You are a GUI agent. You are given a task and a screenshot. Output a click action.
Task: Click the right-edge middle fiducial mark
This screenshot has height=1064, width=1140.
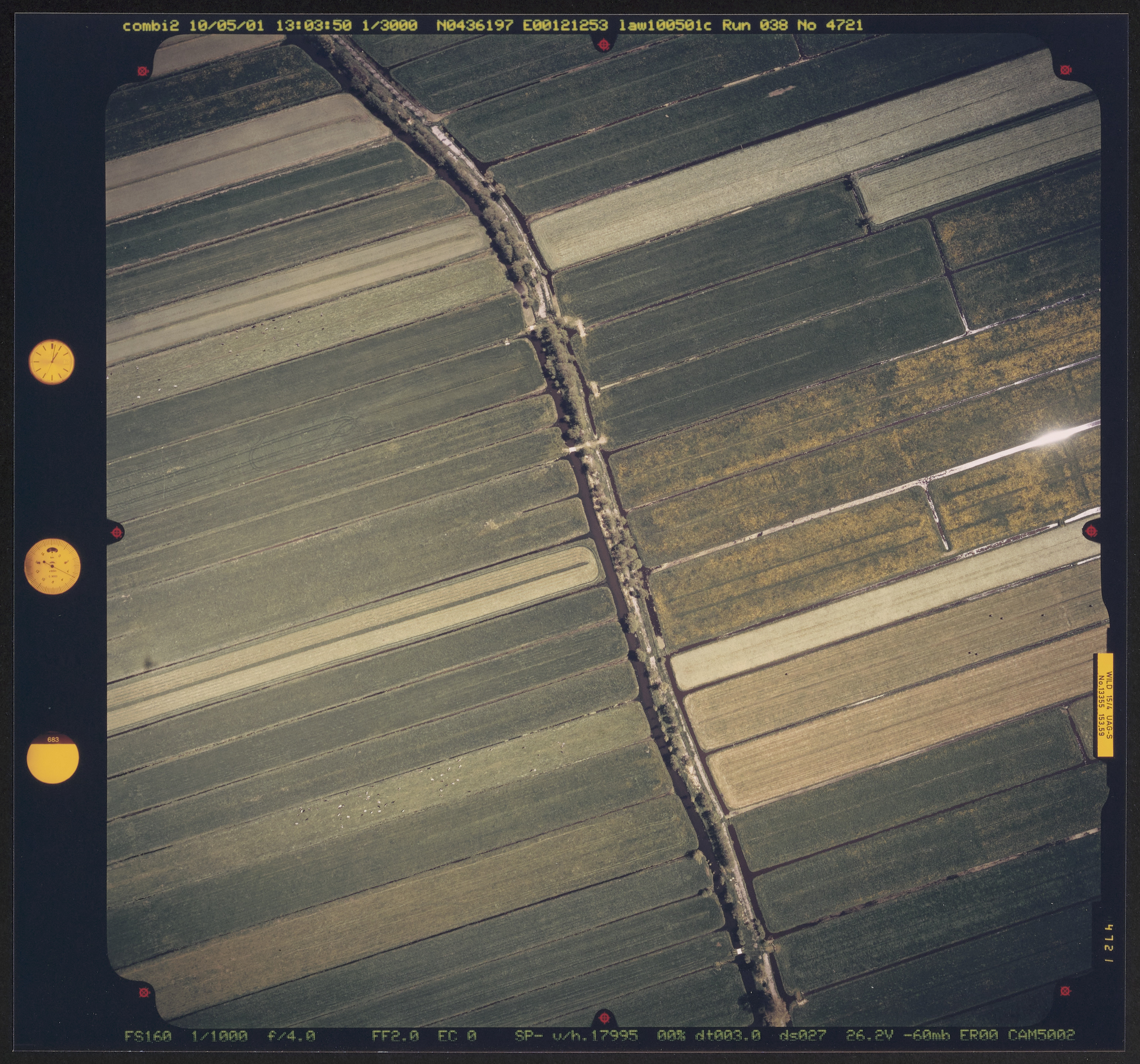point(1091,531)
